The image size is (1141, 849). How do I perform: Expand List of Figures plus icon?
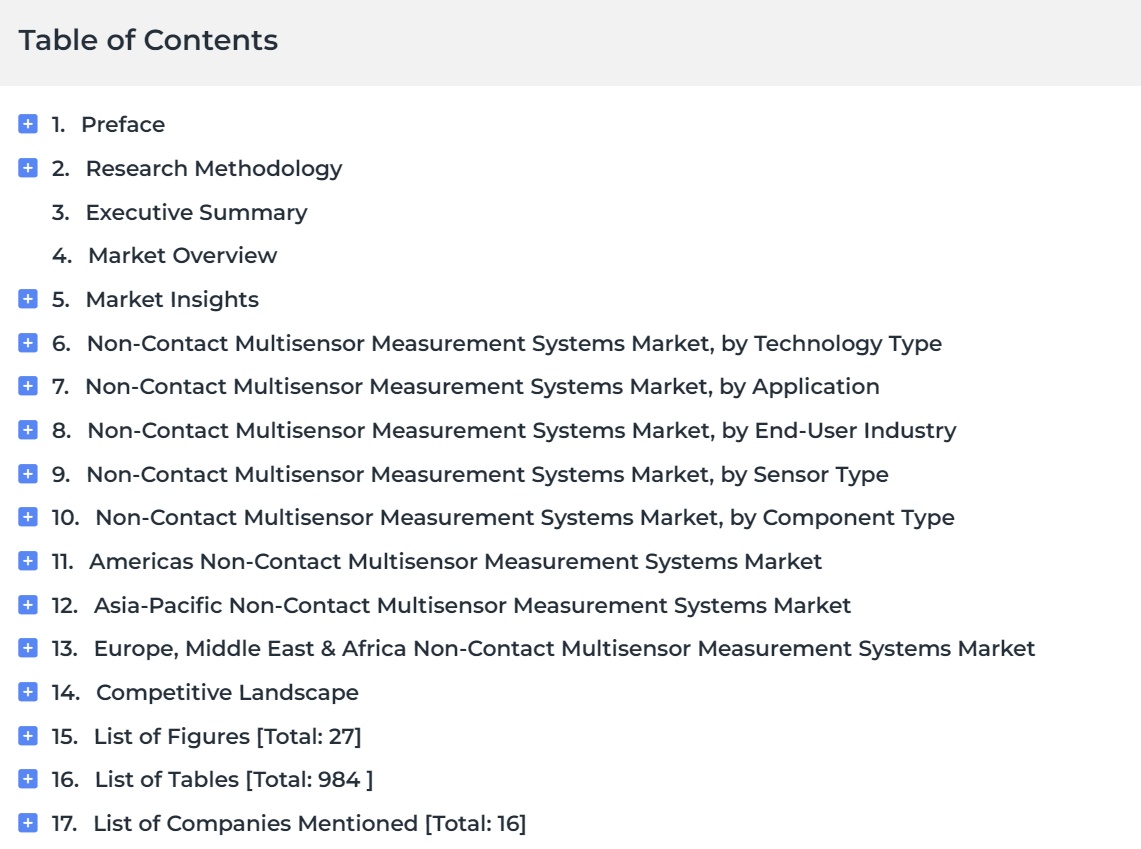tap(28, 736)
